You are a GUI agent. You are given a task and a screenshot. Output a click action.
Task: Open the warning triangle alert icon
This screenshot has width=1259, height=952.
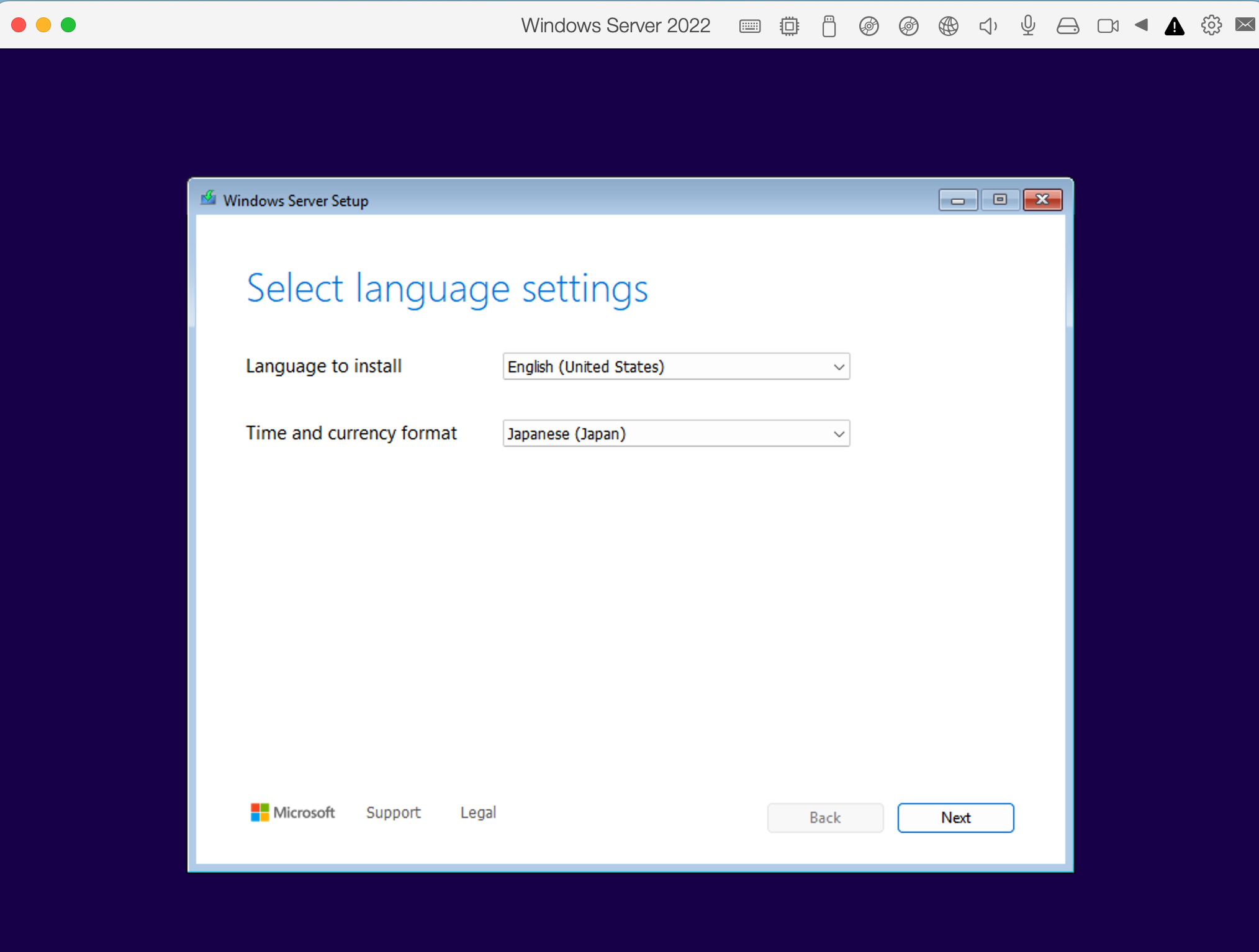pyautogui.click(x=1174, y=26)
